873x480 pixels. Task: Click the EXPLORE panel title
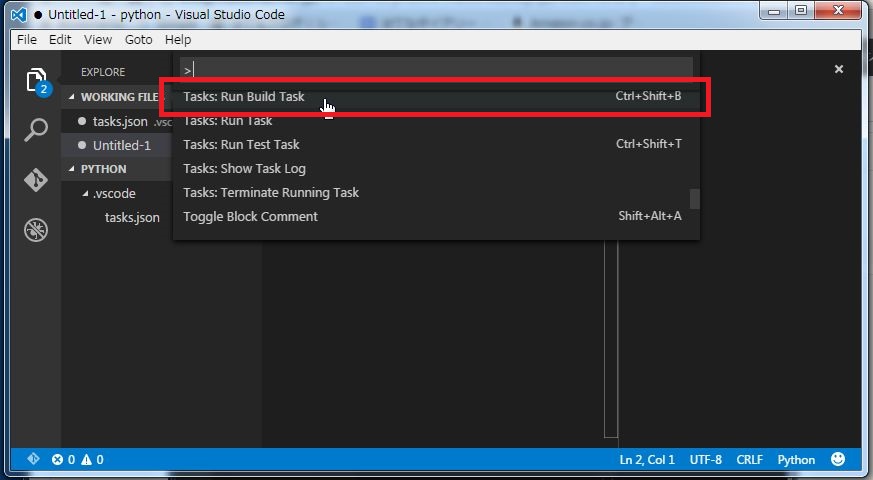click(103, 72)
